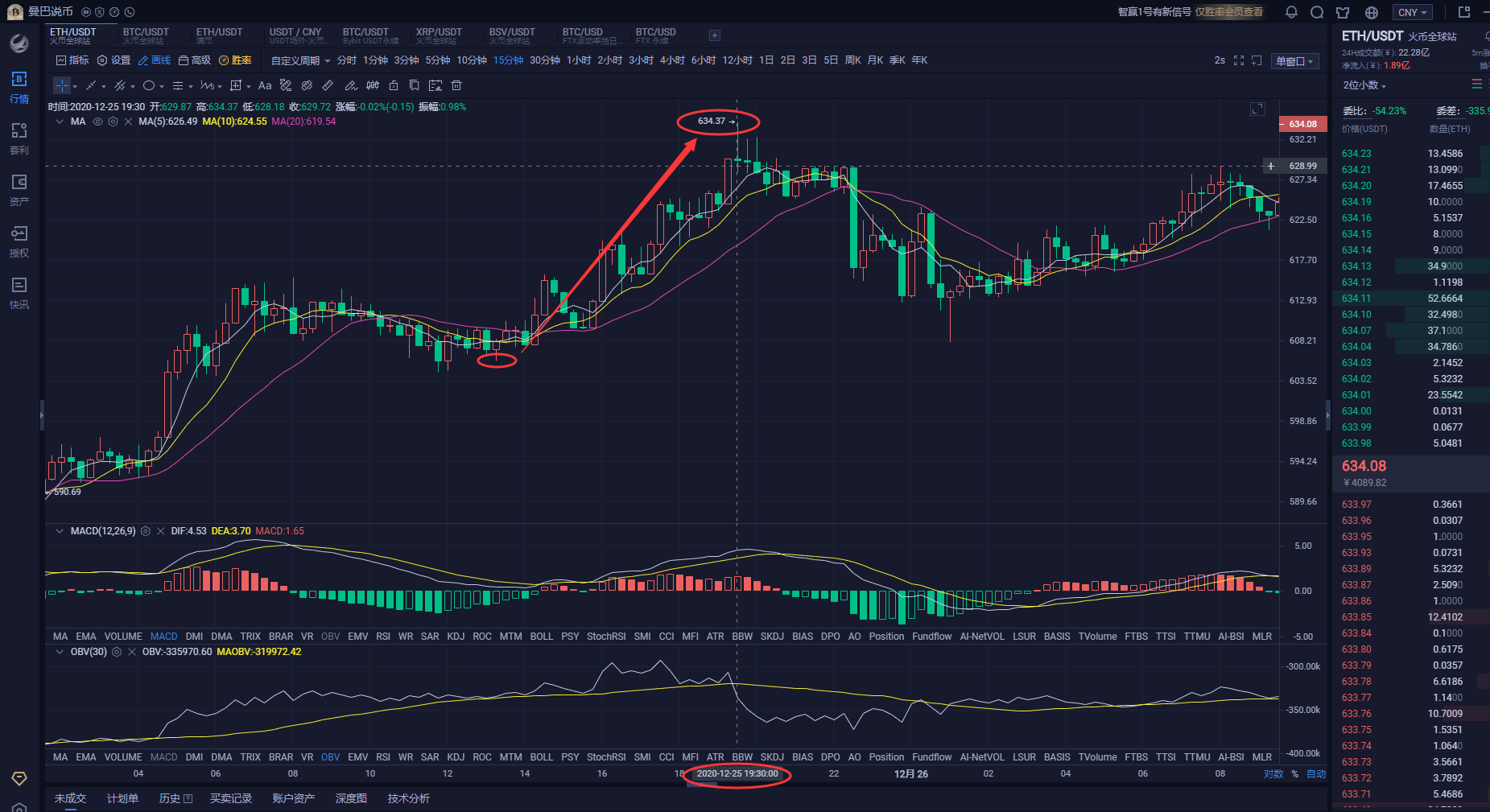The width and height of the screenshot is (1490, 812).
Task: Select the 周K weekly timeframe
Action: click(x=853, y=60)
